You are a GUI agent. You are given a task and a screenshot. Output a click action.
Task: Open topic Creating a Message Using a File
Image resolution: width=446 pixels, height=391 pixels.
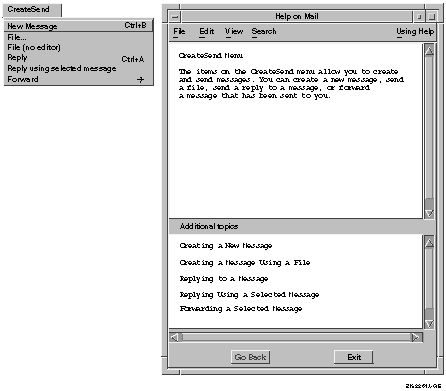tap(245, 263)
